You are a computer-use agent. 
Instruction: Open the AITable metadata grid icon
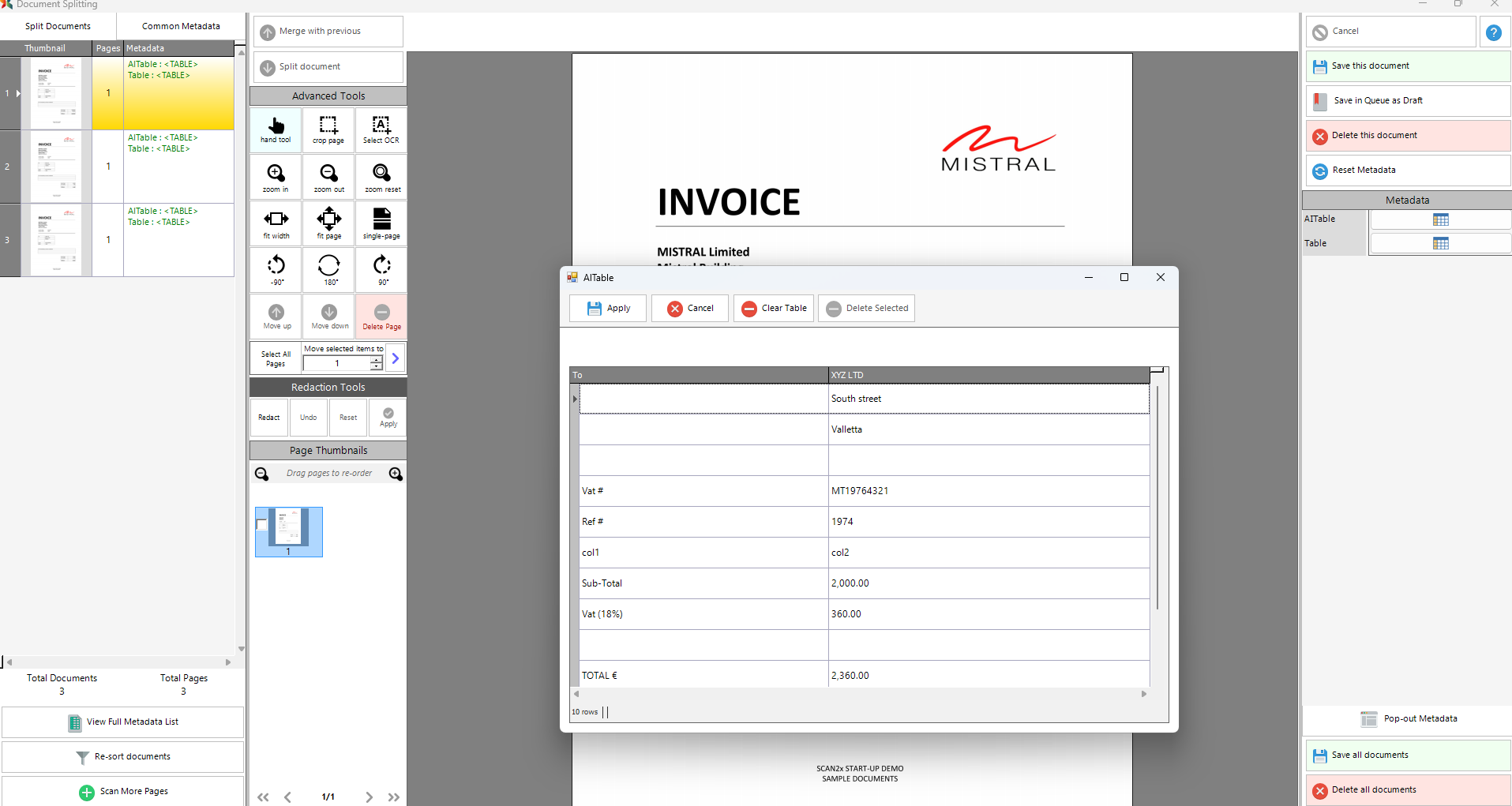[x=1440, y=219]
